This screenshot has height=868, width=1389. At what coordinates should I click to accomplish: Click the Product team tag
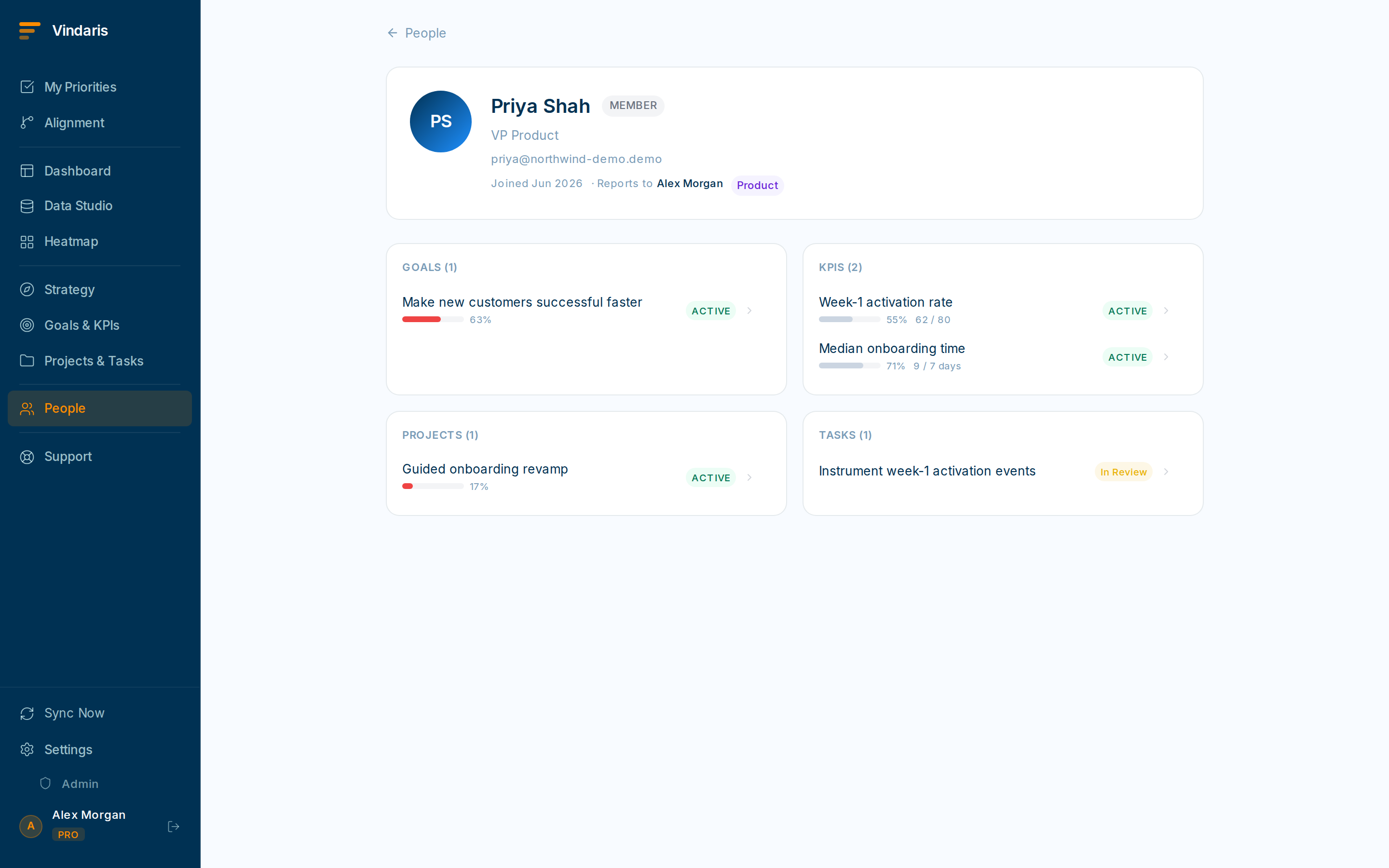point(757,185)
